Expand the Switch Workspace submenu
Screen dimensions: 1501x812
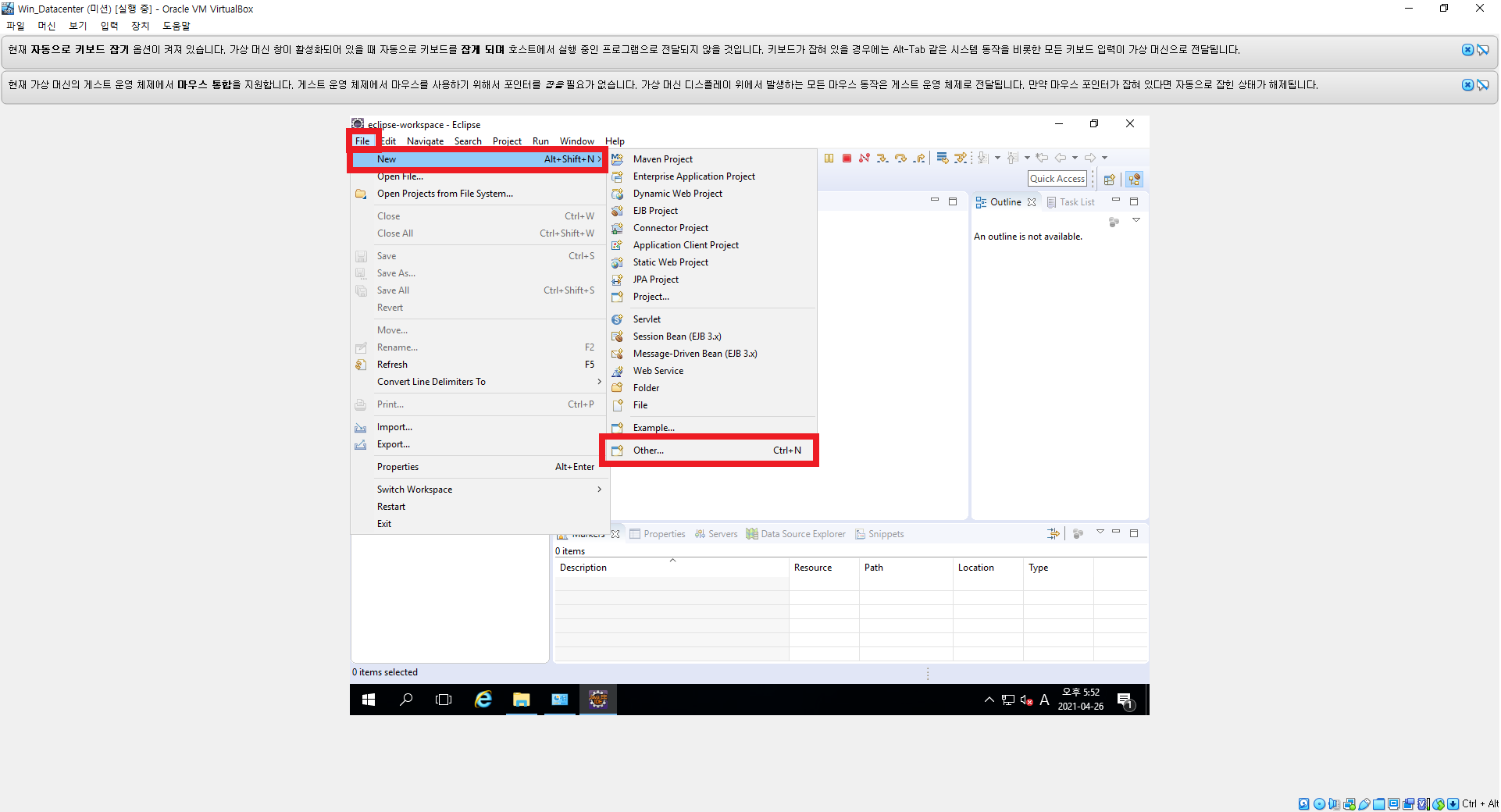coord(480,490)
